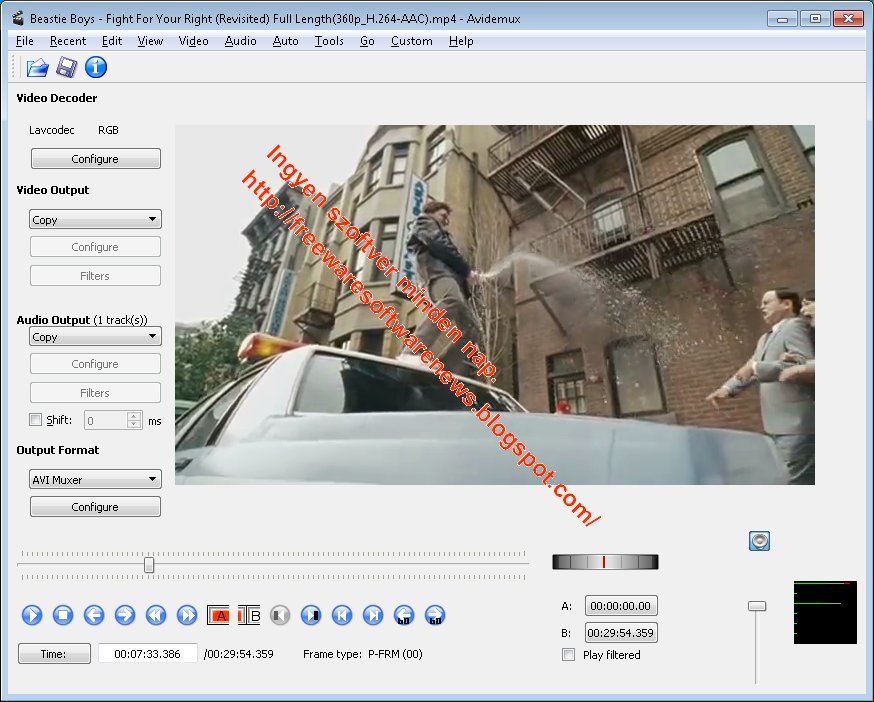This screenshot has height=702, width=874.
Task: Go to the last frame
Action: (x=373, y=615)
